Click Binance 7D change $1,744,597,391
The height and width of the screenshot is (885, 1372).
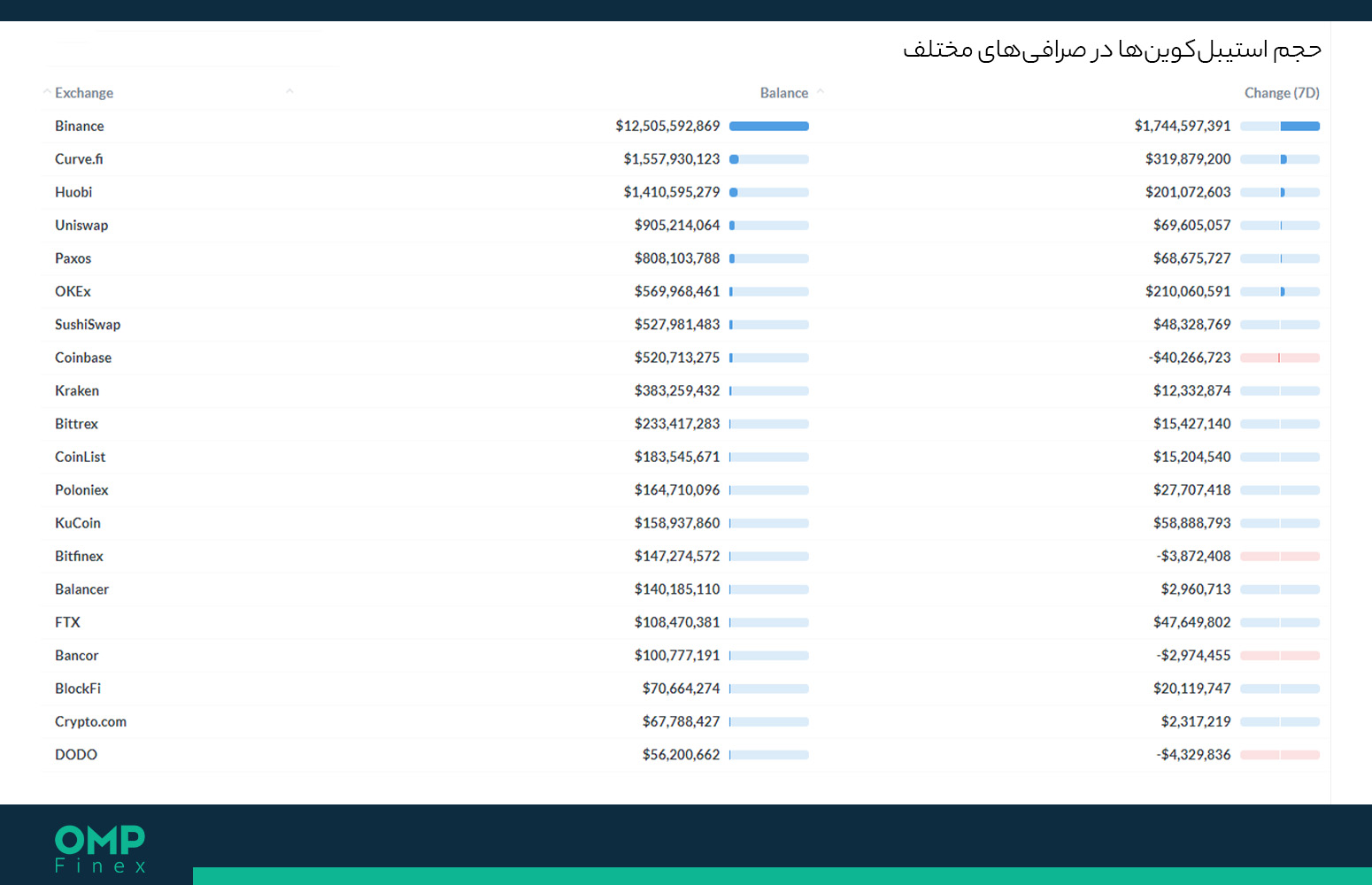[1183, 127]
